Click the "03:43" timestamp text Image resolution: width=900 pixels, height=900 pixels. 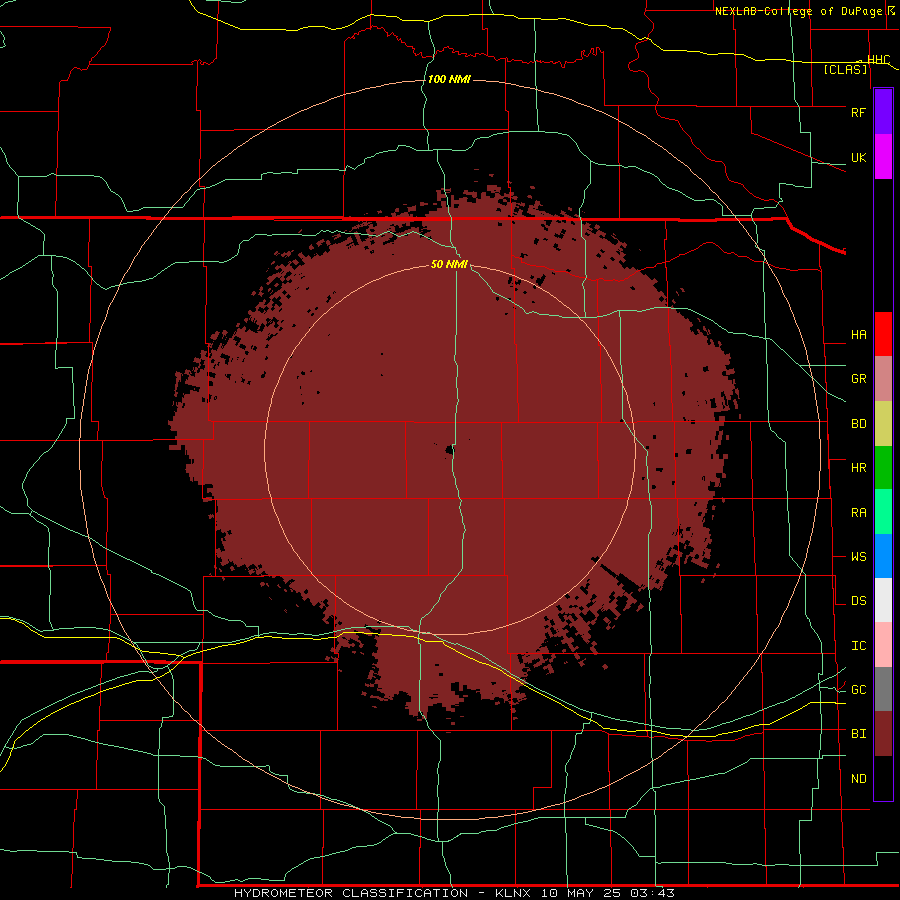click(652, 893)
